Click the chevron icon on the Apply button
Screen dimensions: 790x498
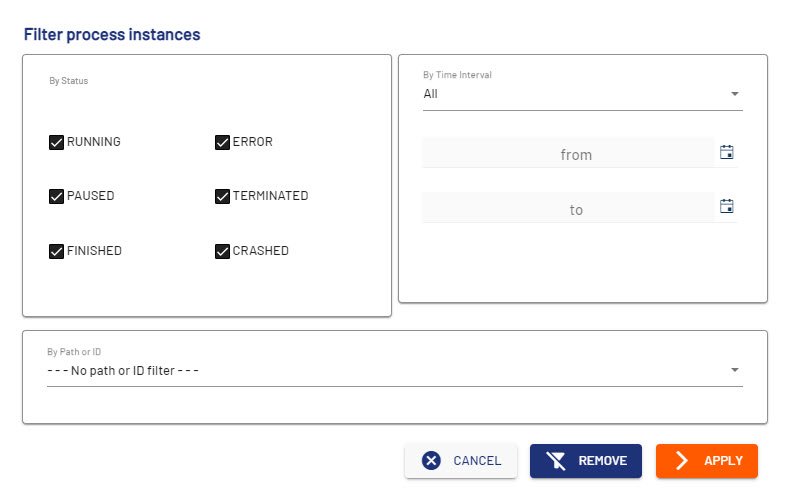(682, 461)
